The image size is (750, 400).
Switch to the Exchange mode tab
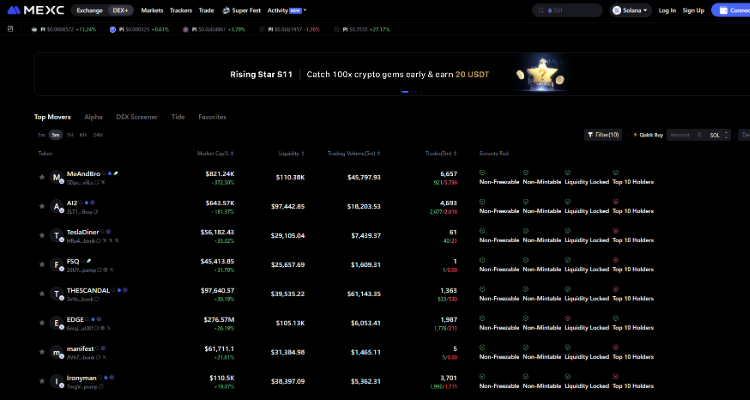pos(89,10)
